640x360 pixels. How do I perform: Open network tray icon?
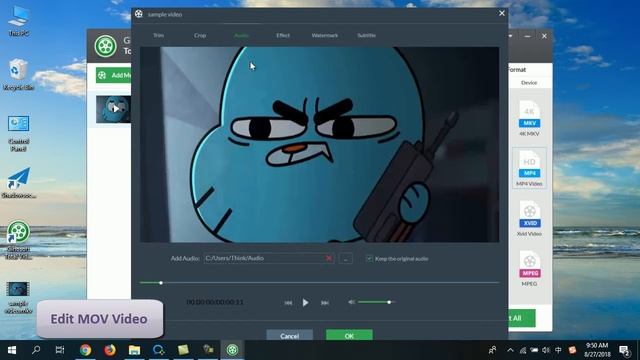pyautogui.click(x=522, y=350)
